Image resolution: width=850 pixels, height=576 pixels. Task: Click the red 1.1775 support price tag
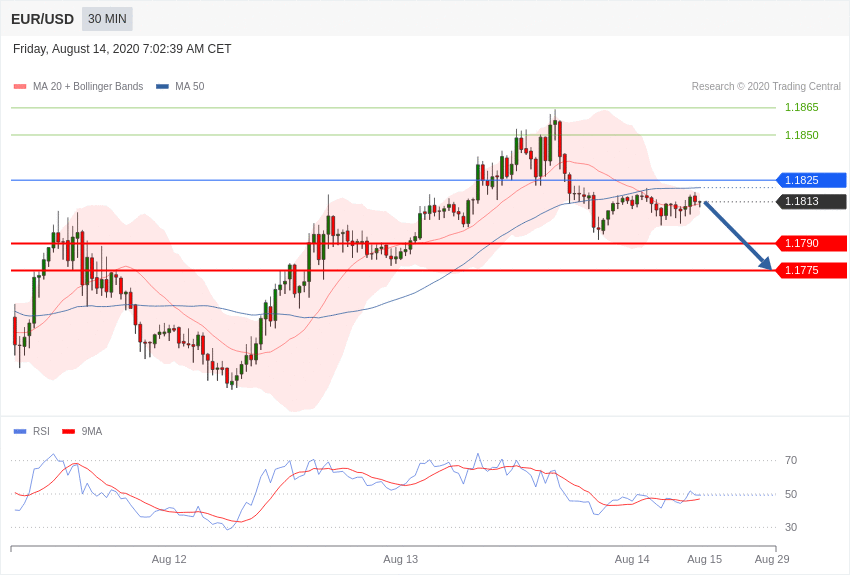(811, 270)
